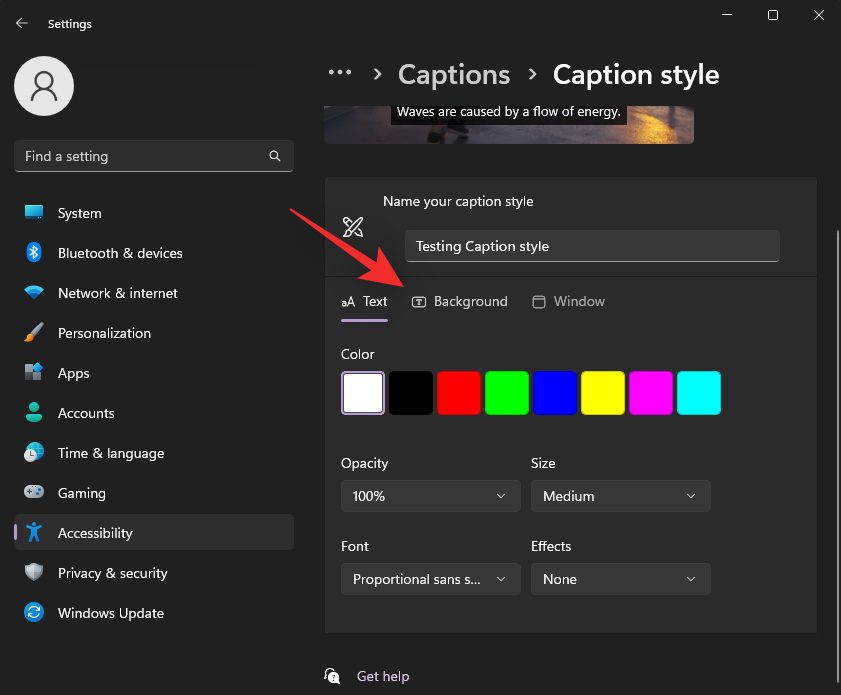
Task: Select the red text color swatch
Action: [459, 393]
